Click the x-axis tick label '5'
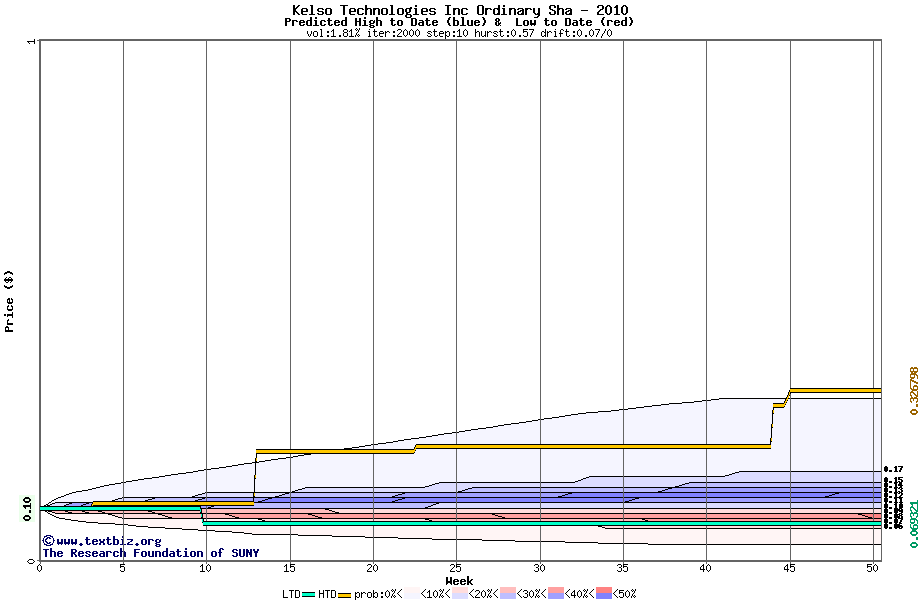 123,568
